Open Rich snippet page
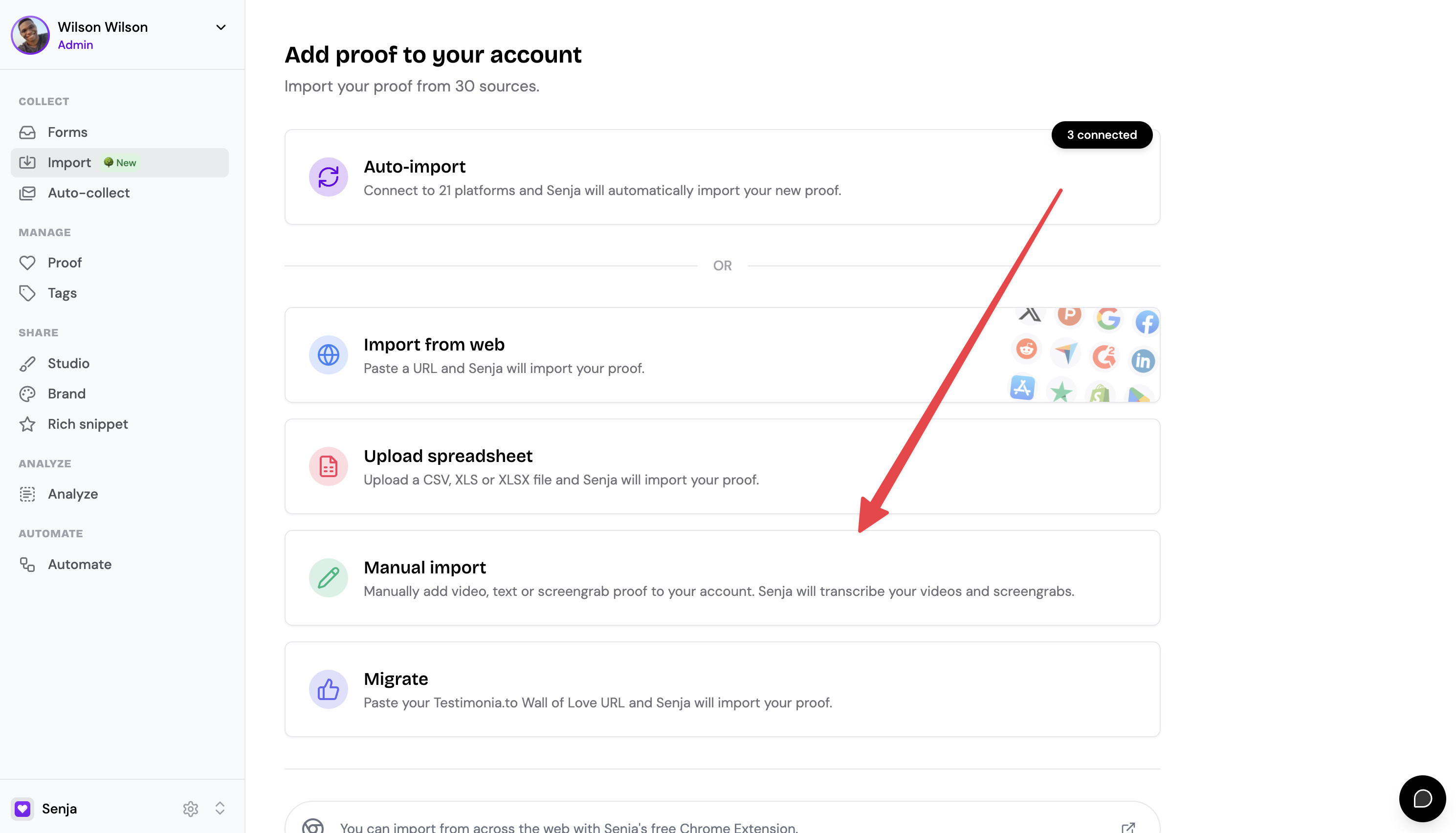This screenshot has width=1456, height=833. point(120,424)
